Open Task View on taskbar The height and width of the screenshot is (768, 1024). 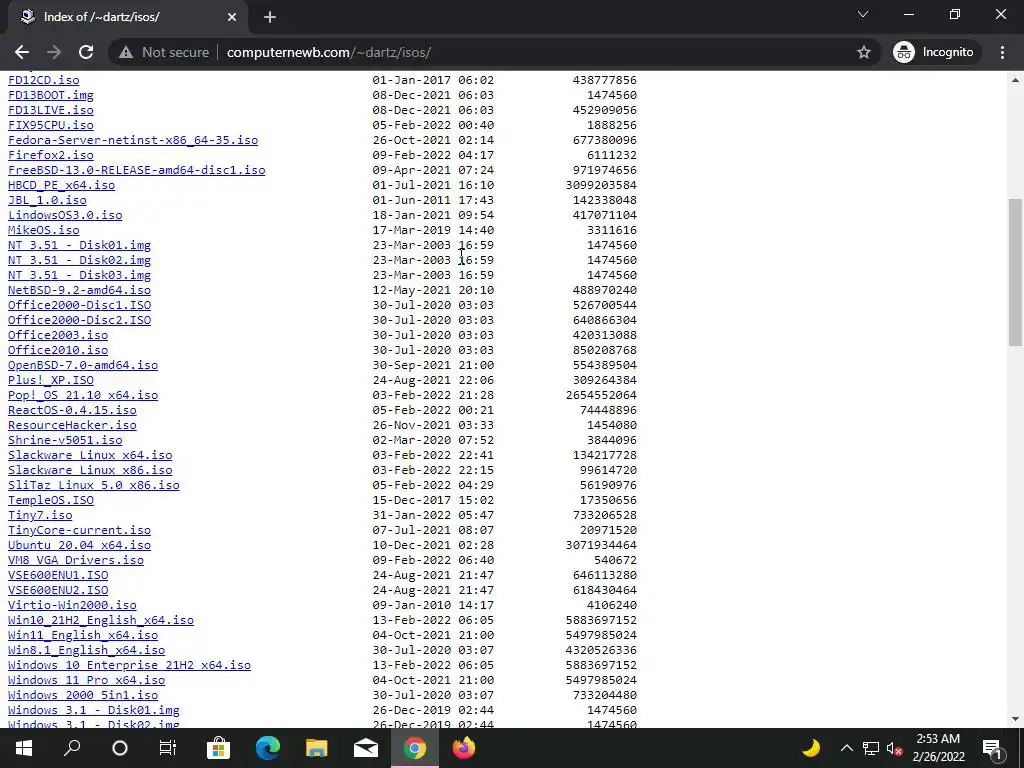coord(168,748)
